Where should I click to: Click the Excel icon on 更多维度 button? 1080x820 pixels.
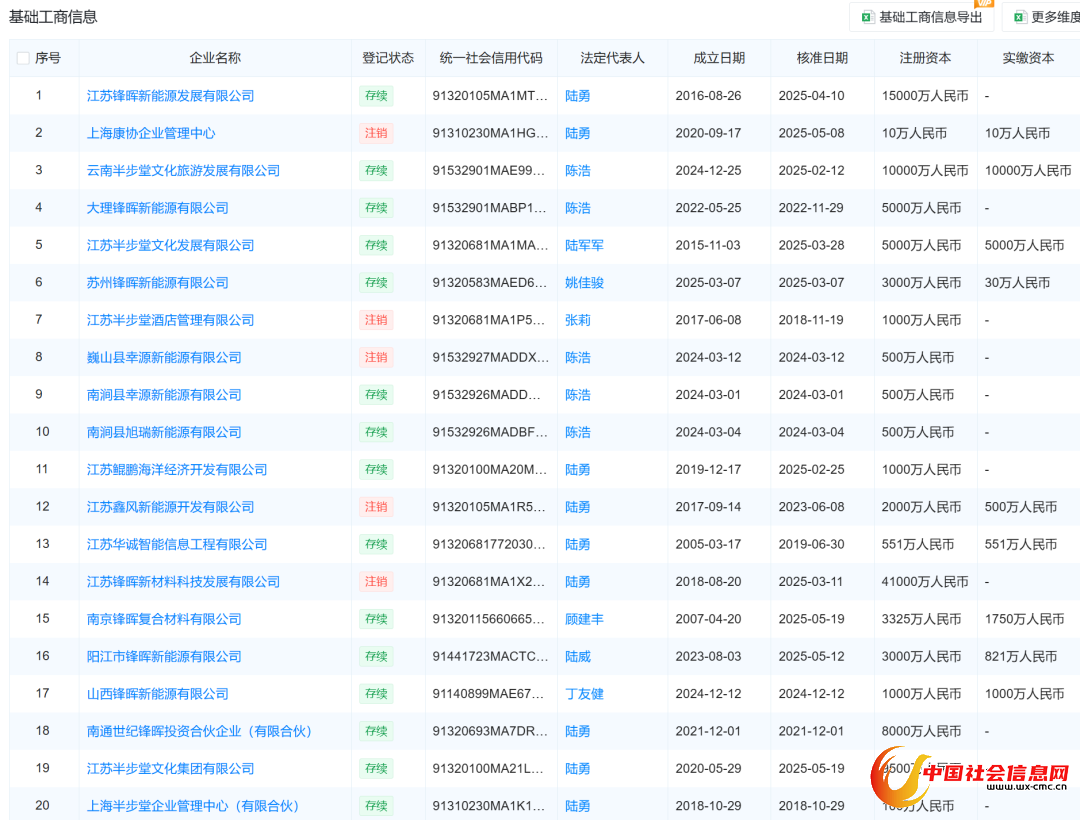1019,17
